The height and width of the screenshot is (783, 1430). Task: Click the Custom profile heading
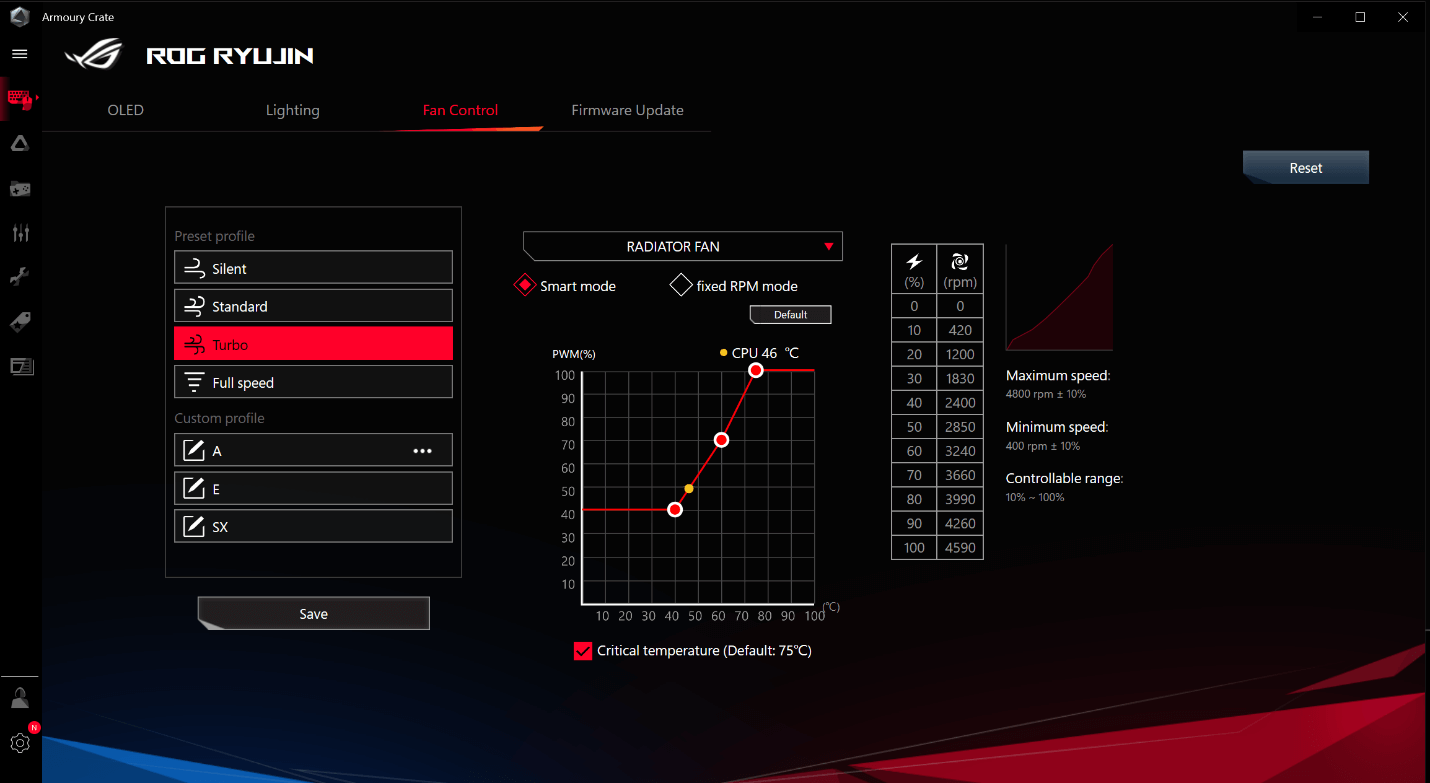(x=220, y=418)
